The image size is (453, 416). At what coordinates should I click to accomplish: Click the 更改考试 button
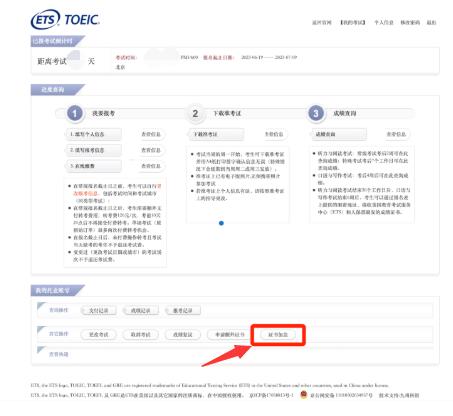tap(99, 334)
